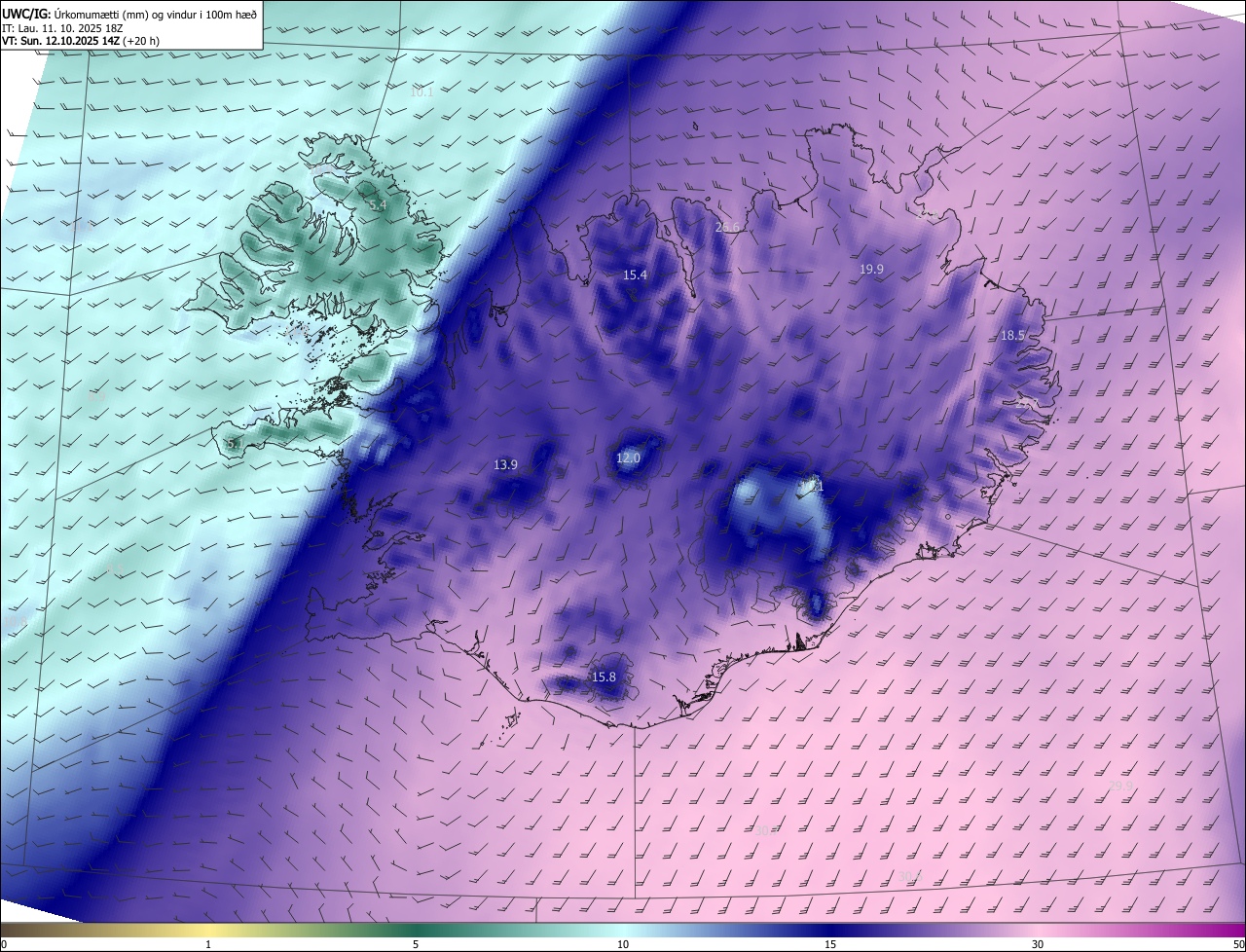Click the title text "UWC/IG: Úrkomumætti (mm) og vindur í 100m hæð"
The height and width of the screenshot is (952, 1246).
(129, 14)
